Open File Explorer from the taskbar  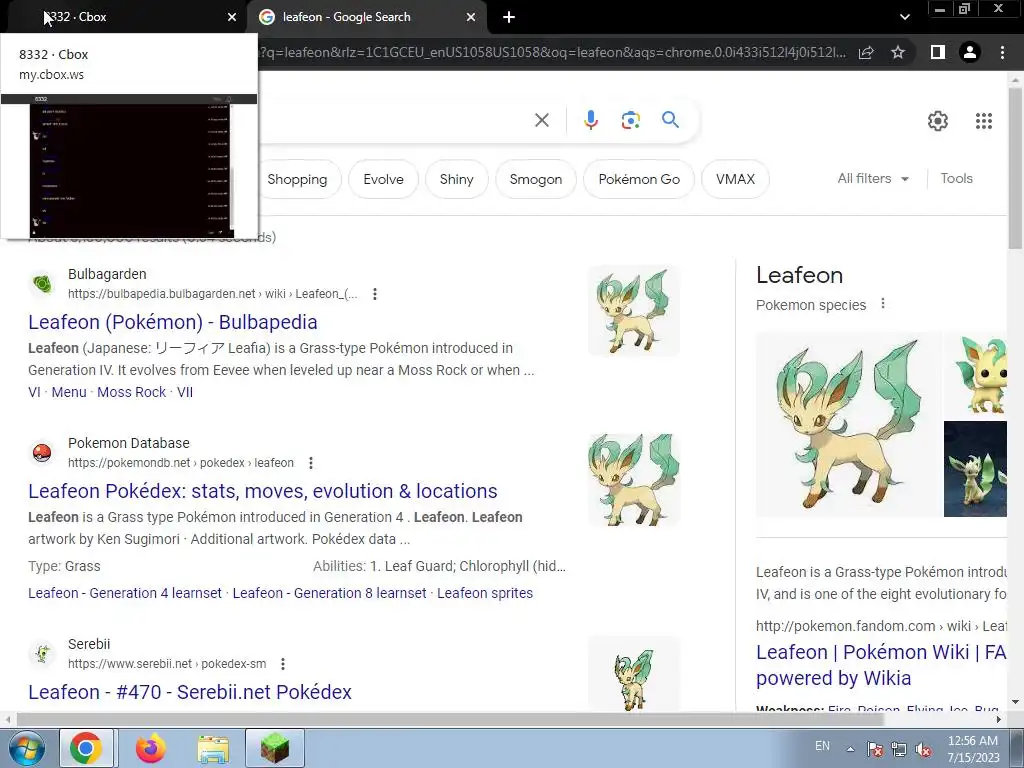point(213,748)
